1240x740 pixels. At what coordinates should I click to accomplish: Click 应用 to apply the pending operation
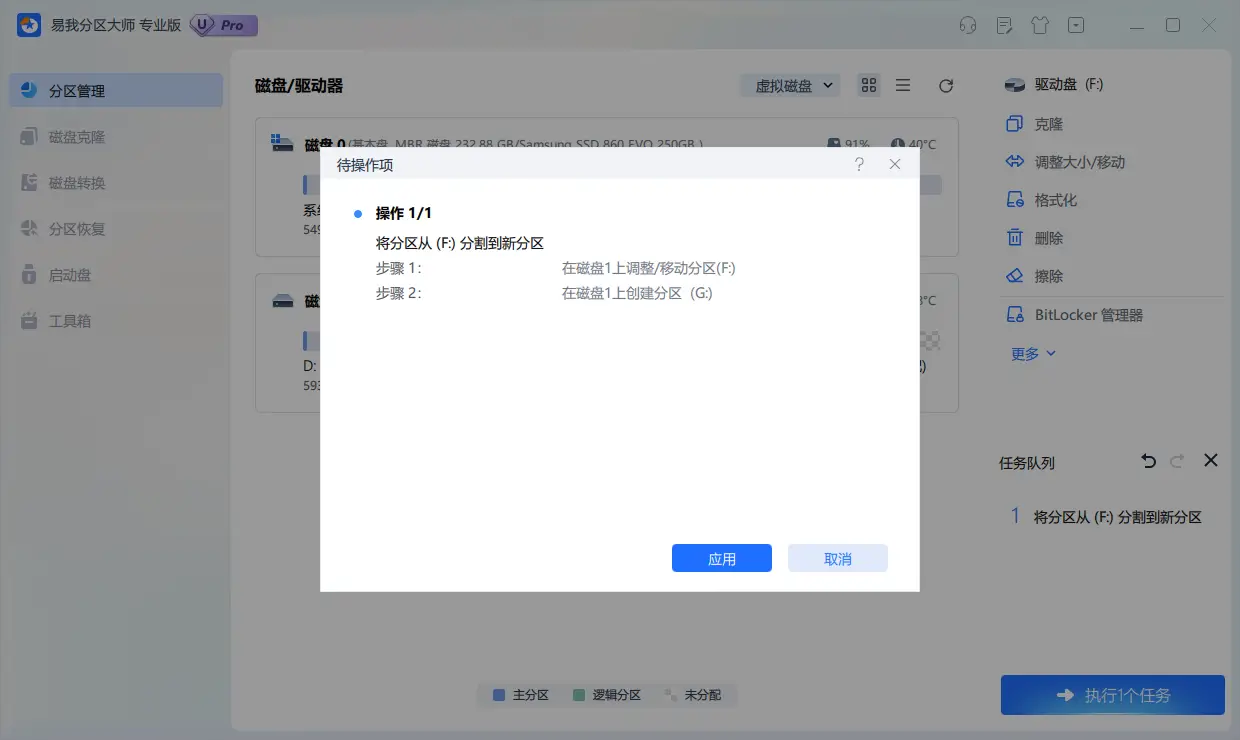[x=721, y=558]
